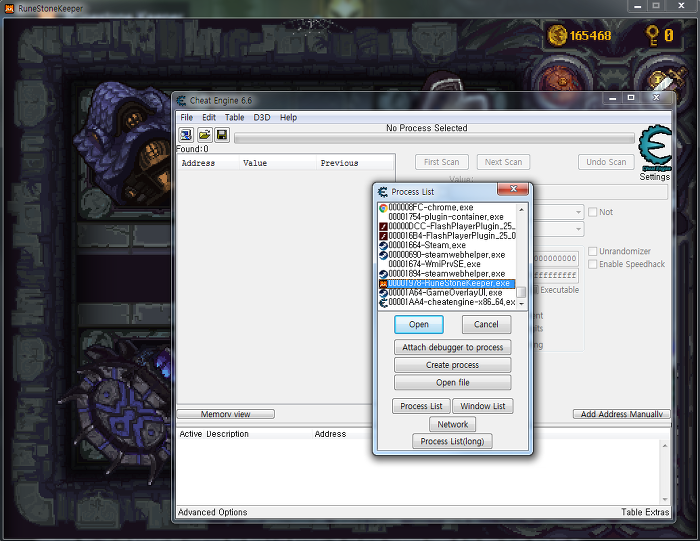Click the Open file button
The height and width of the screenshot is (541, 700).
pos(453,383)
